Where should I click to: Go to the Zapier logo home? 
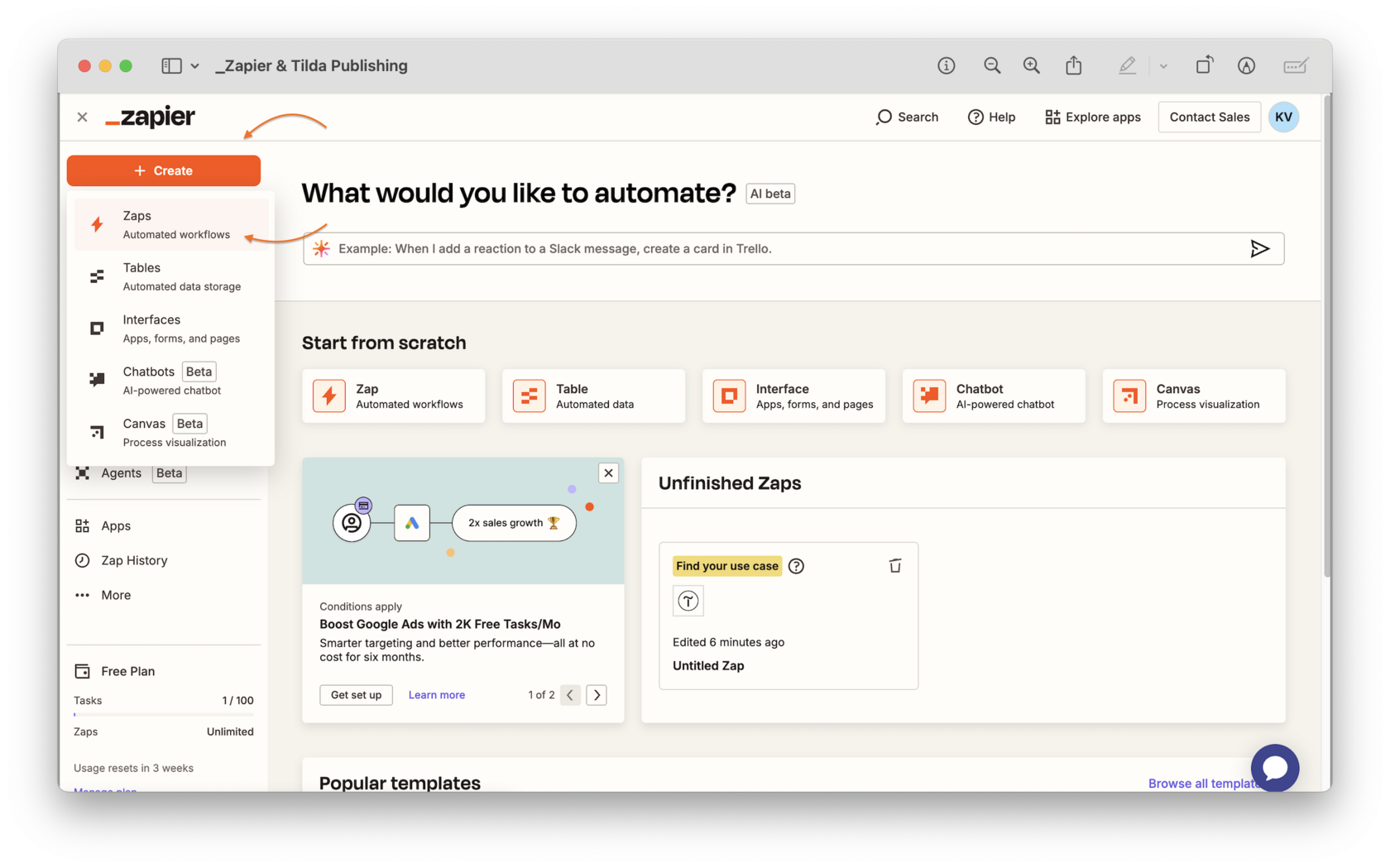[151, 117]
